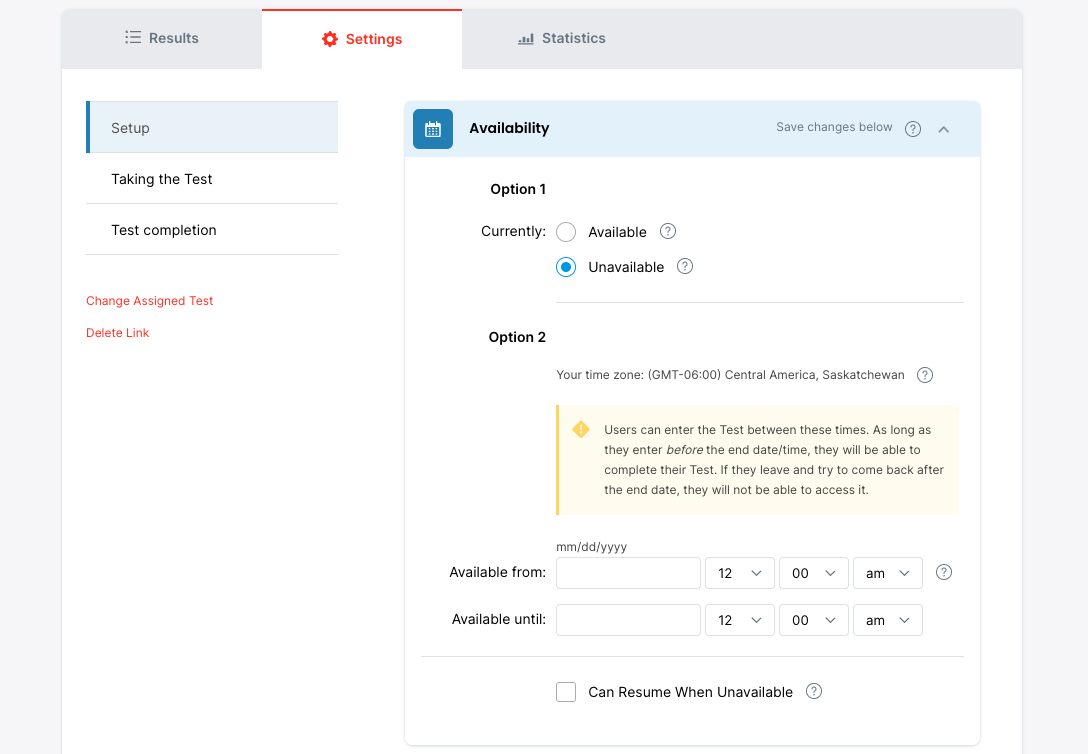Select the Unavailable radio button
This screenshot has height=754, width=1088.
coord(566,267)
